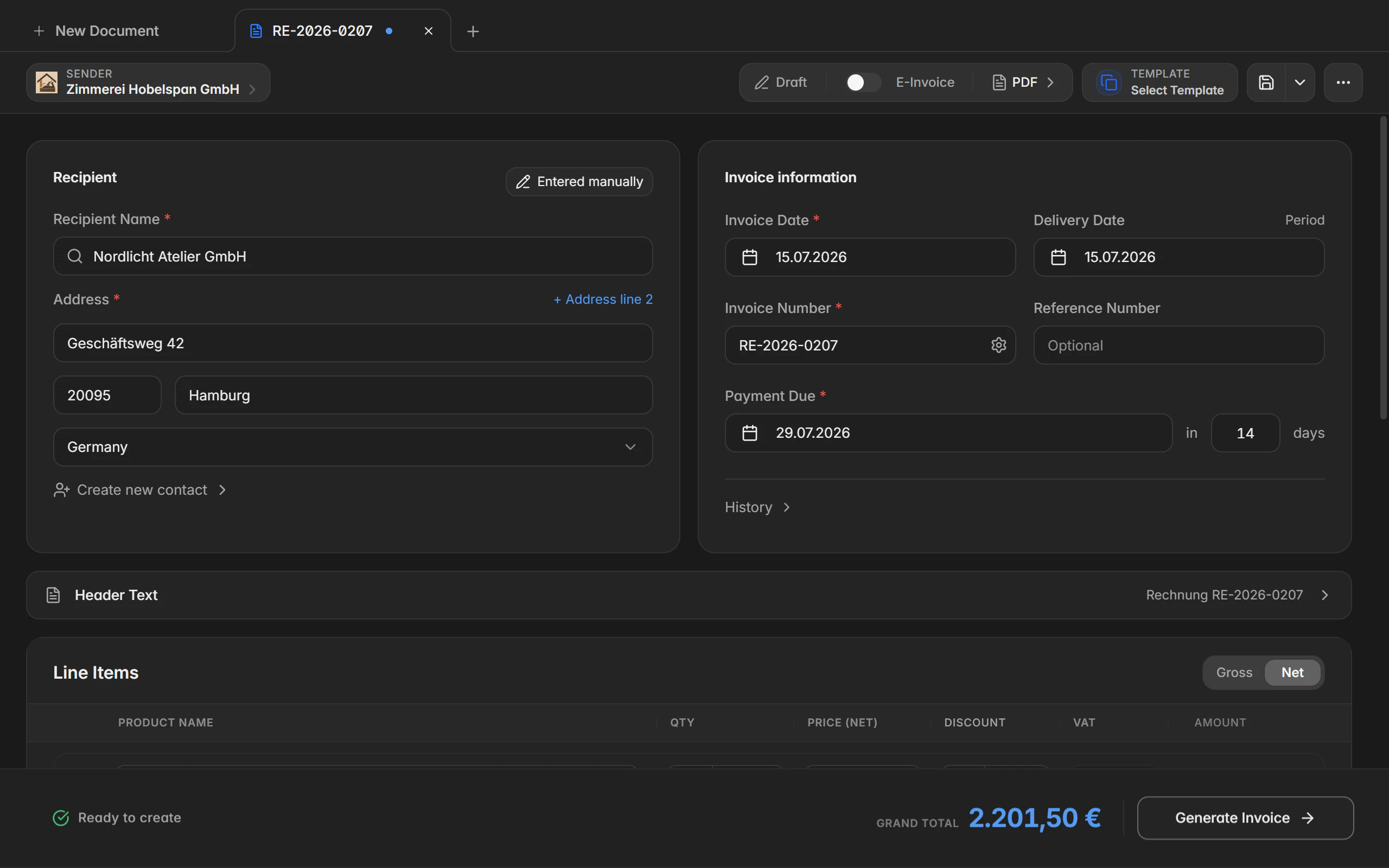Edit the postal code 20095 field

click(x=107, y=395)
